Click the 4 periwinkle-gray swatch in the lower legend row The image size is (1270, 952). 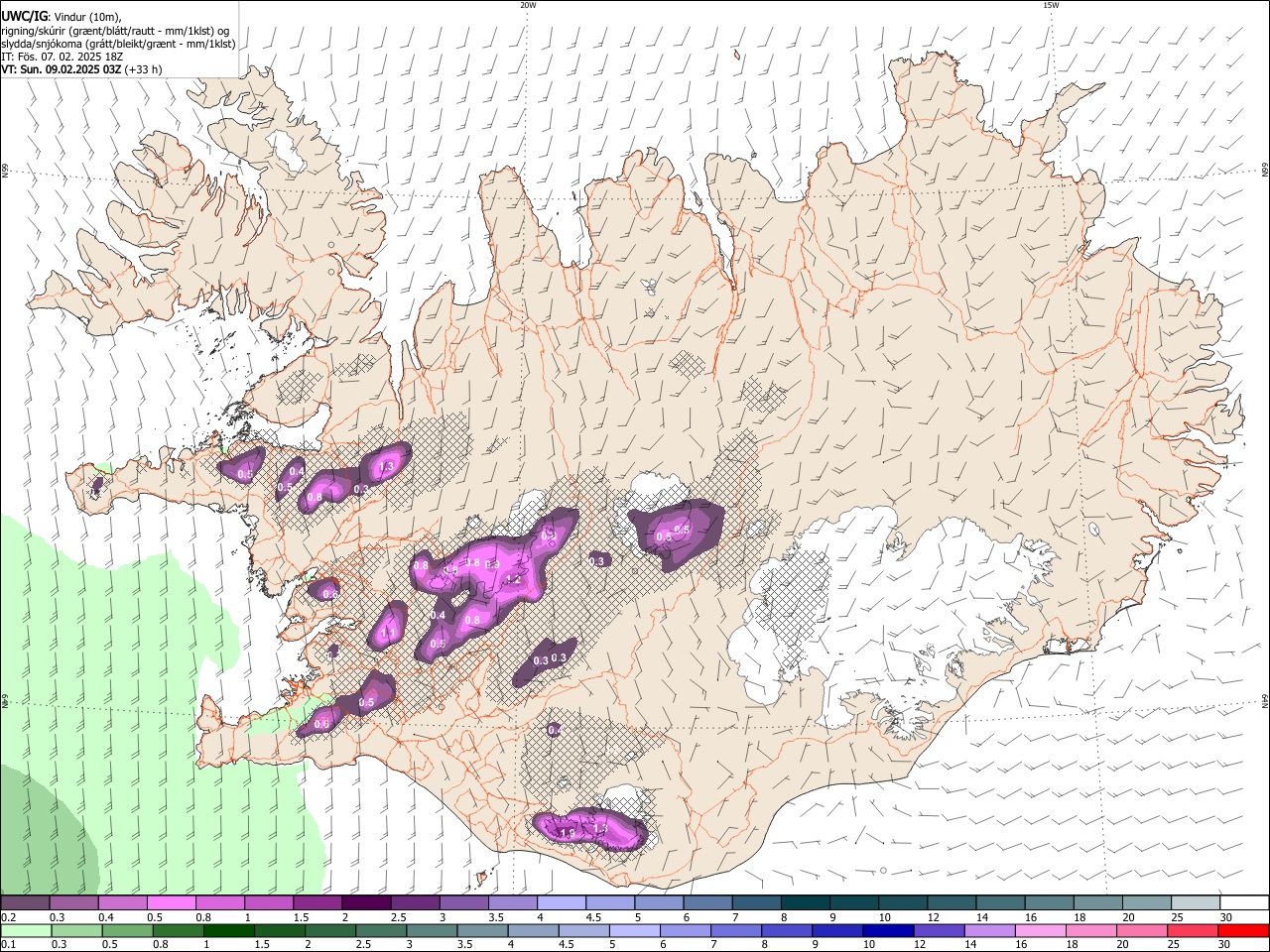[534, 931]
